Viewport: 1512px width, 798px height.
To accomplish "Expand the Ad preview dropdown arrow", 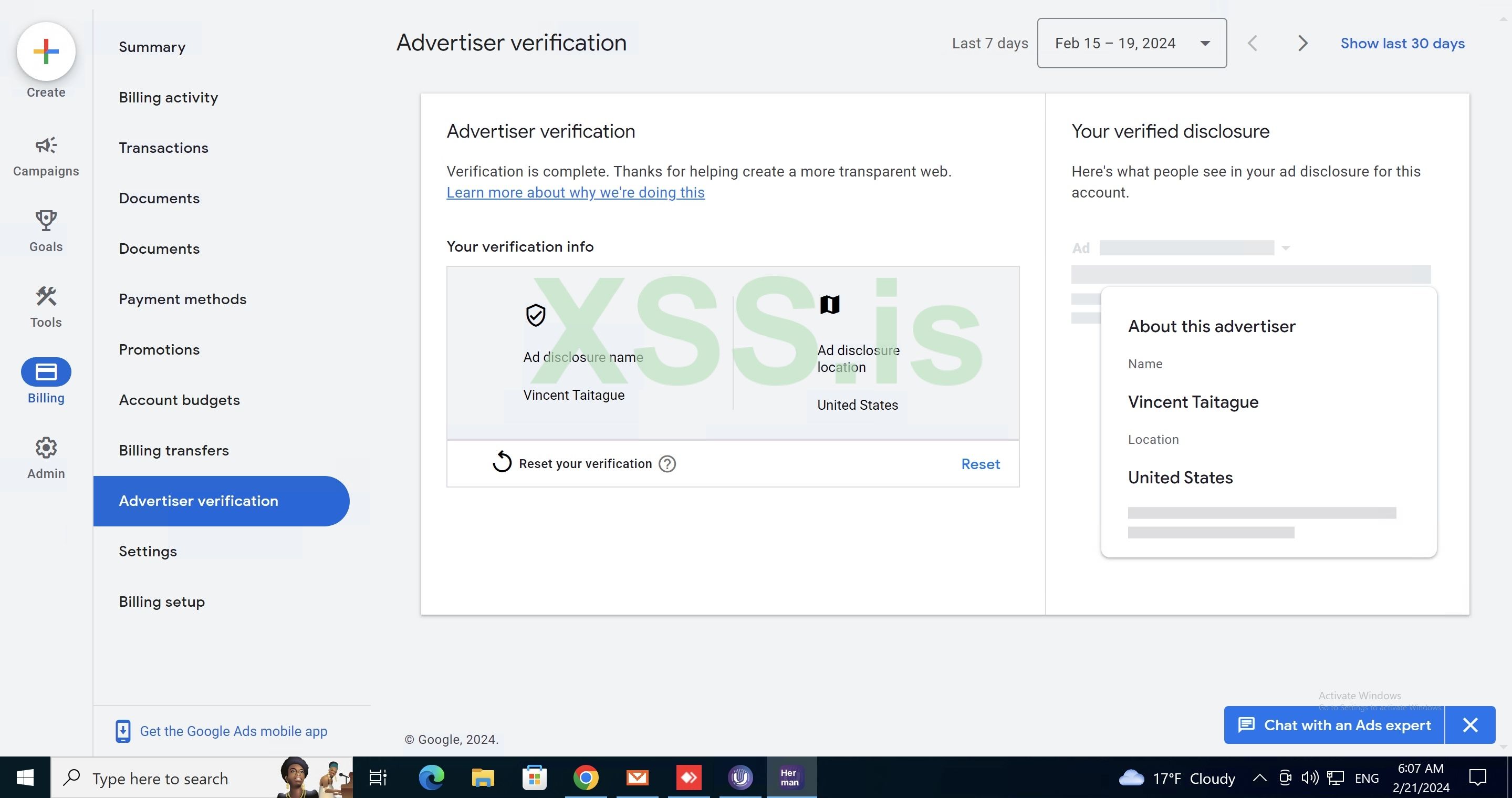I will [x=1286, y=248].
